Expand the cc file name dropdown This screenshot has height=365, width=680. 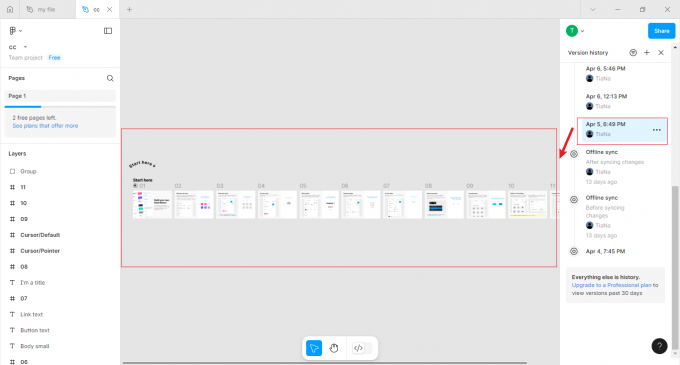point(25,47)
